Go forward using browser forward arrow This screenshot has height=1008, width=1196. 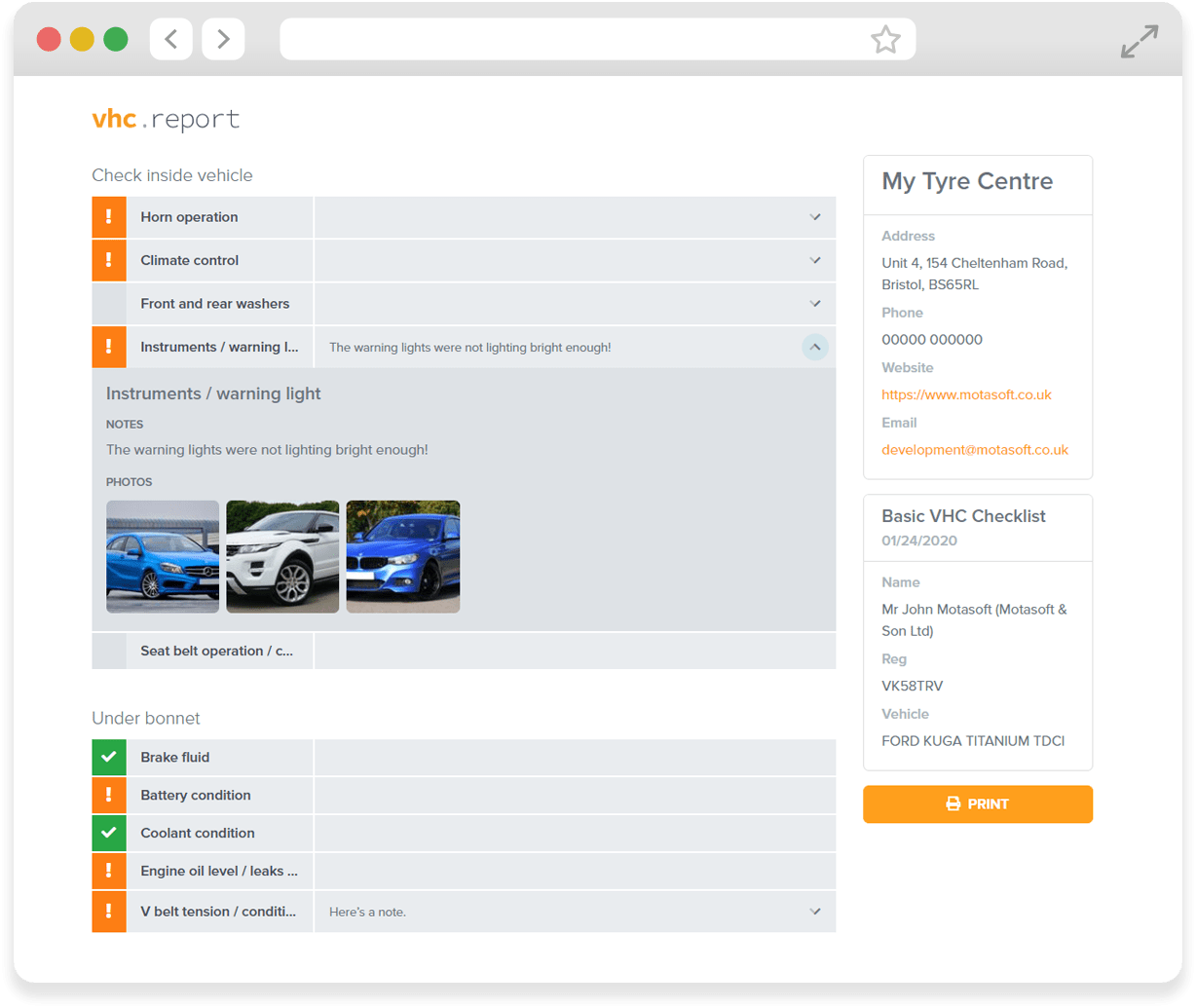(x=223, y=39)
